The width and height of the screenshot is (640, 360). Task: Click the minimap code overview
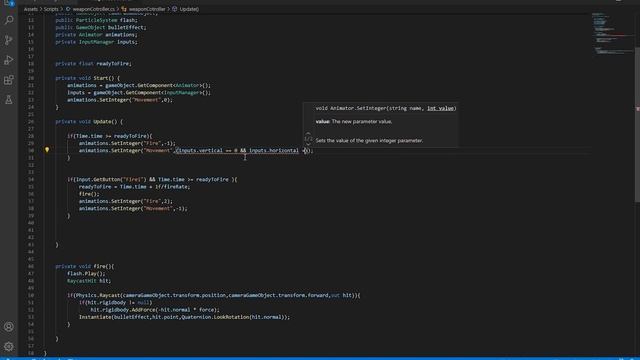click(x=612, y=35)
